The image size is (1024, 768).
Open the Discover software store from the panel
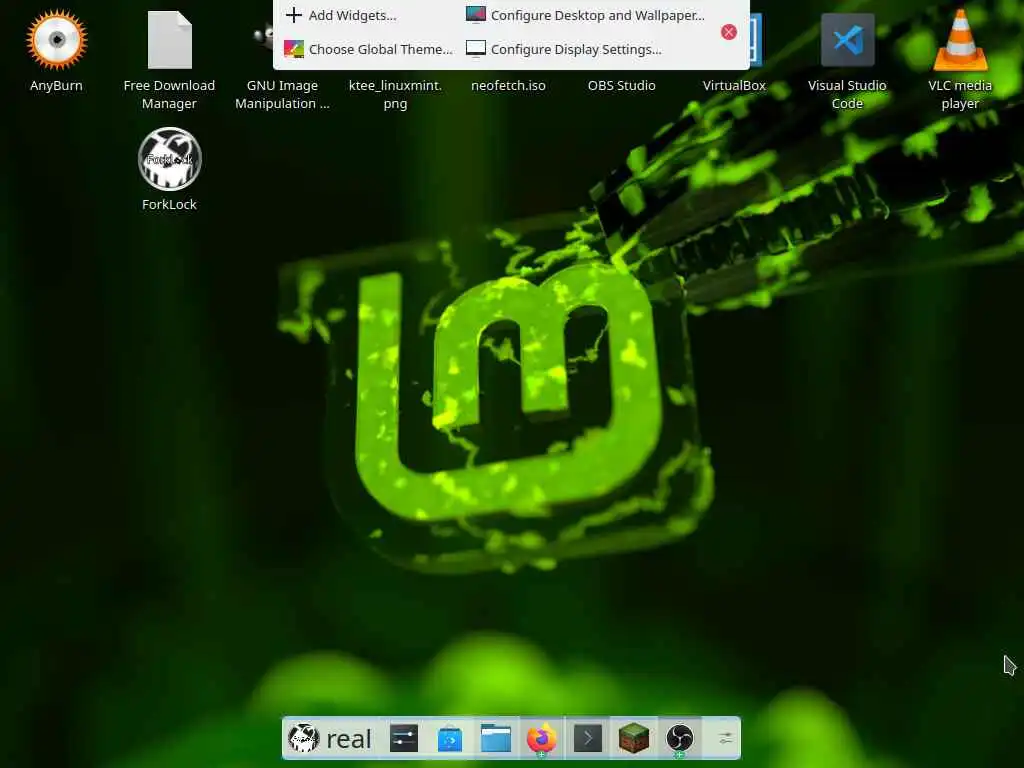(449, 739)
